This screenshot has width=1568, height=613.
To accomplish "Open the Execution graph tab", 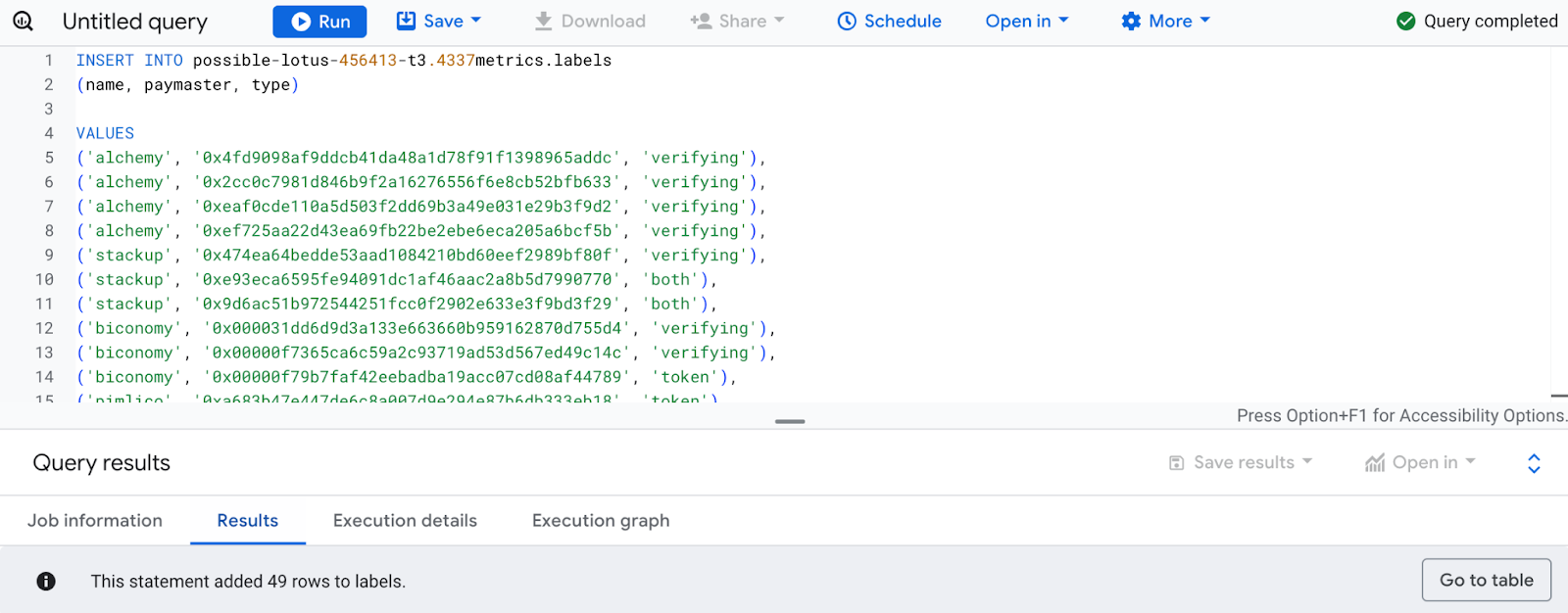I will (601, 521).
